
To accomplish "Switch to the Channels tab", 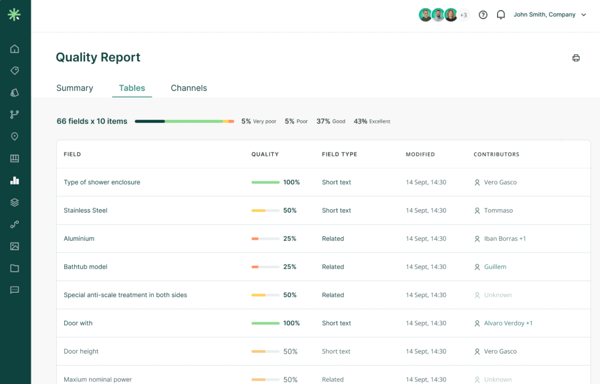I will [189, 88].
